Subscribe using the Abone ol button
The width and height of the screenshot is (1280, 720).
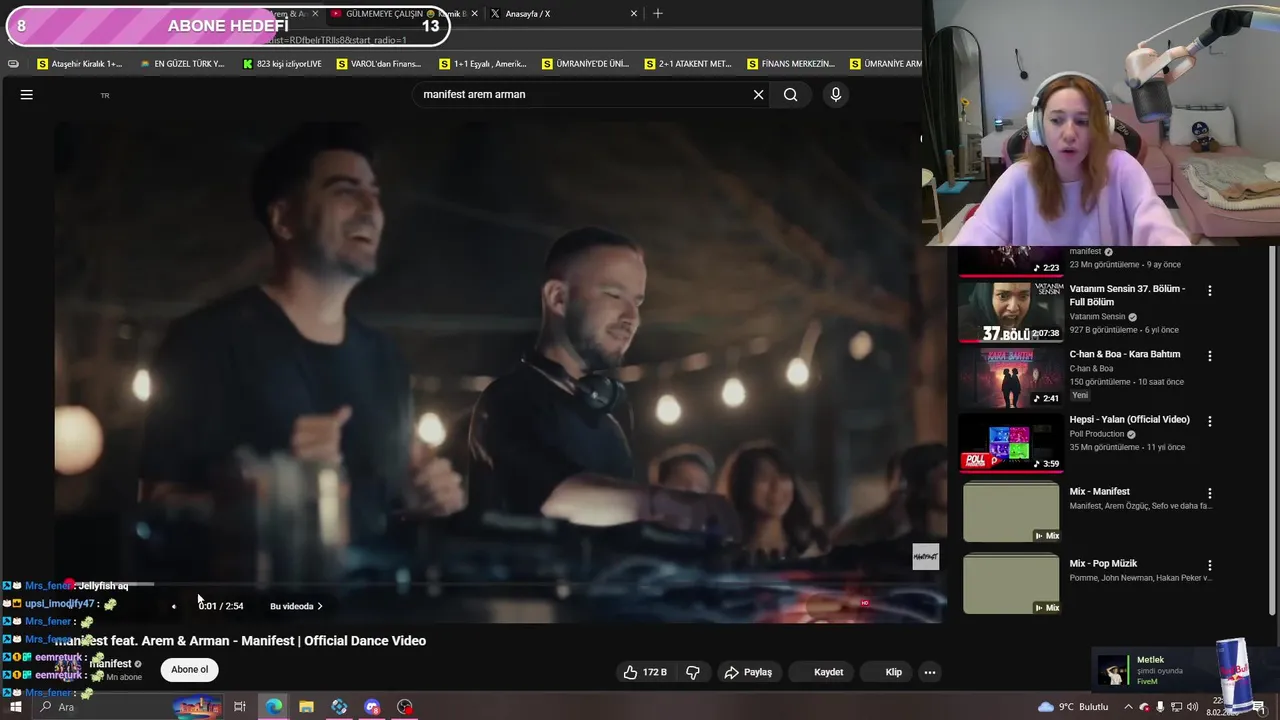coord(190,670)
